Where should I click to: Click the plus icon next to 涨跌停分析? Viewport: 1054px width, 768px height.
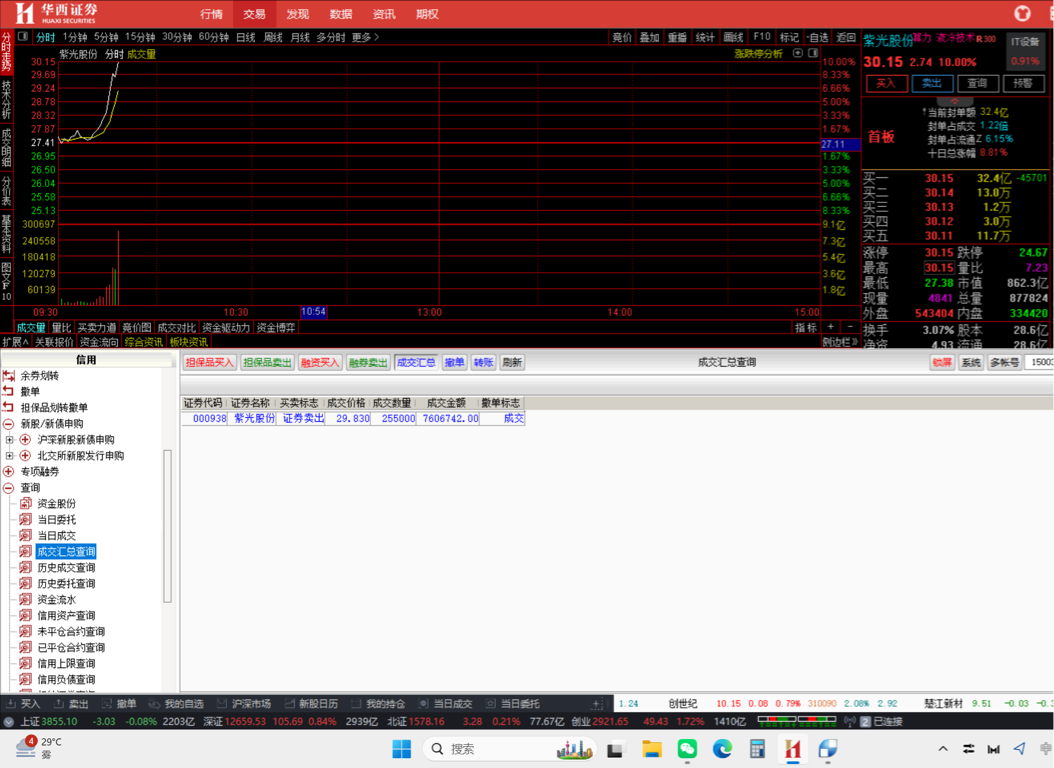pos(798,53)
